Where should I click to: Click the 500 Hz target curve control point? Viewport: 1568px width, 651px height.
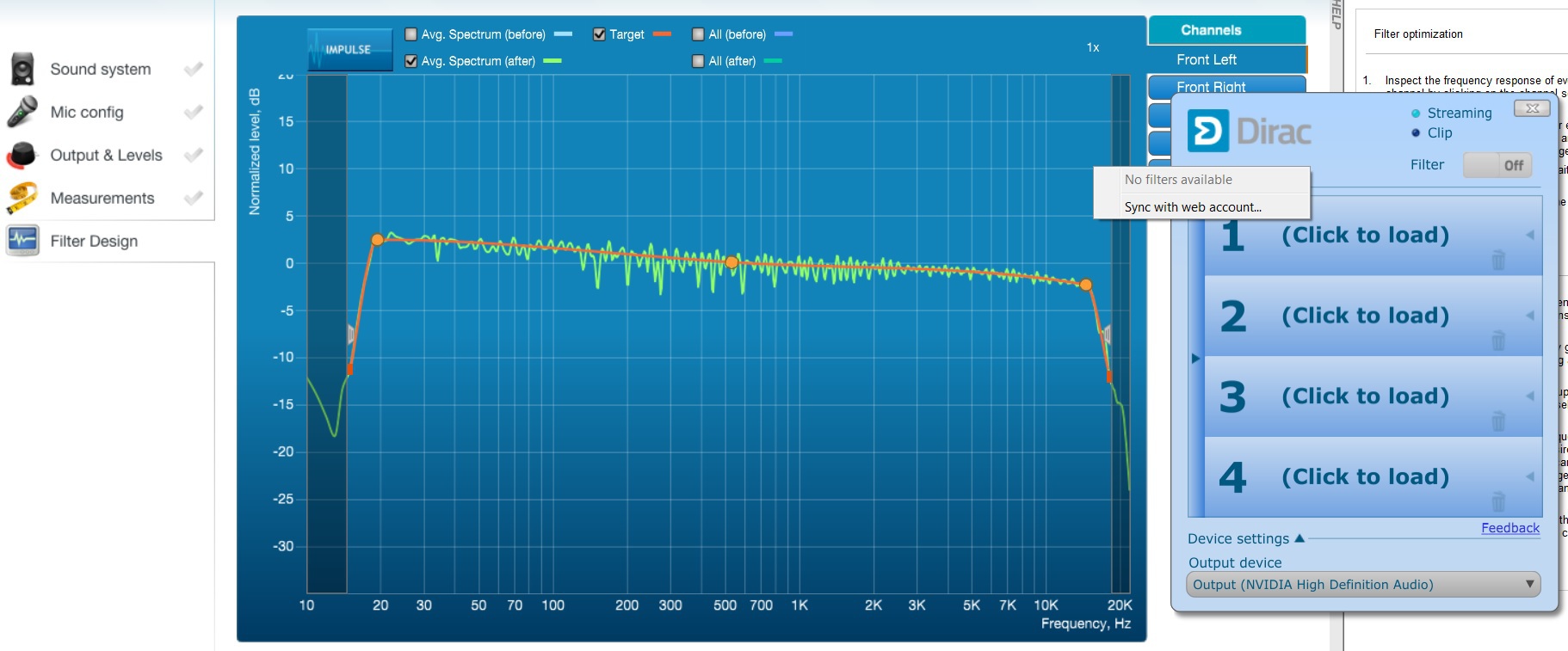(x=732, y=262)
